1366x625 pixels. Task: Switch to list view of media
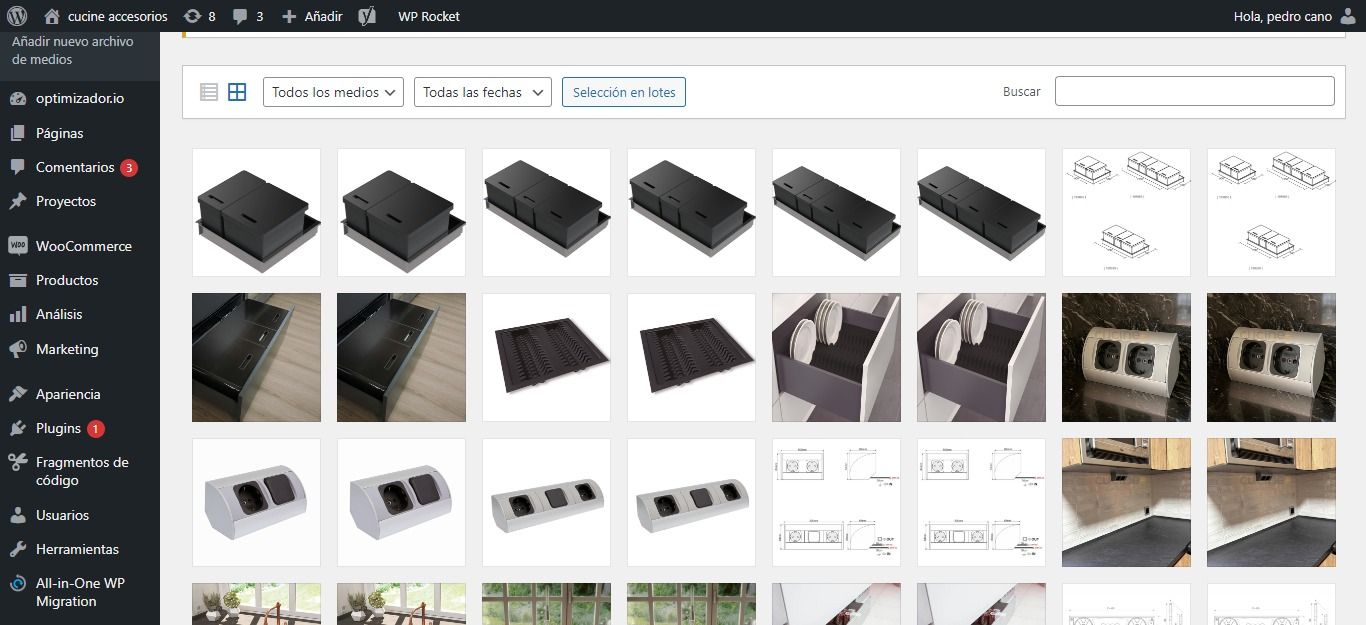coord(209,92)
